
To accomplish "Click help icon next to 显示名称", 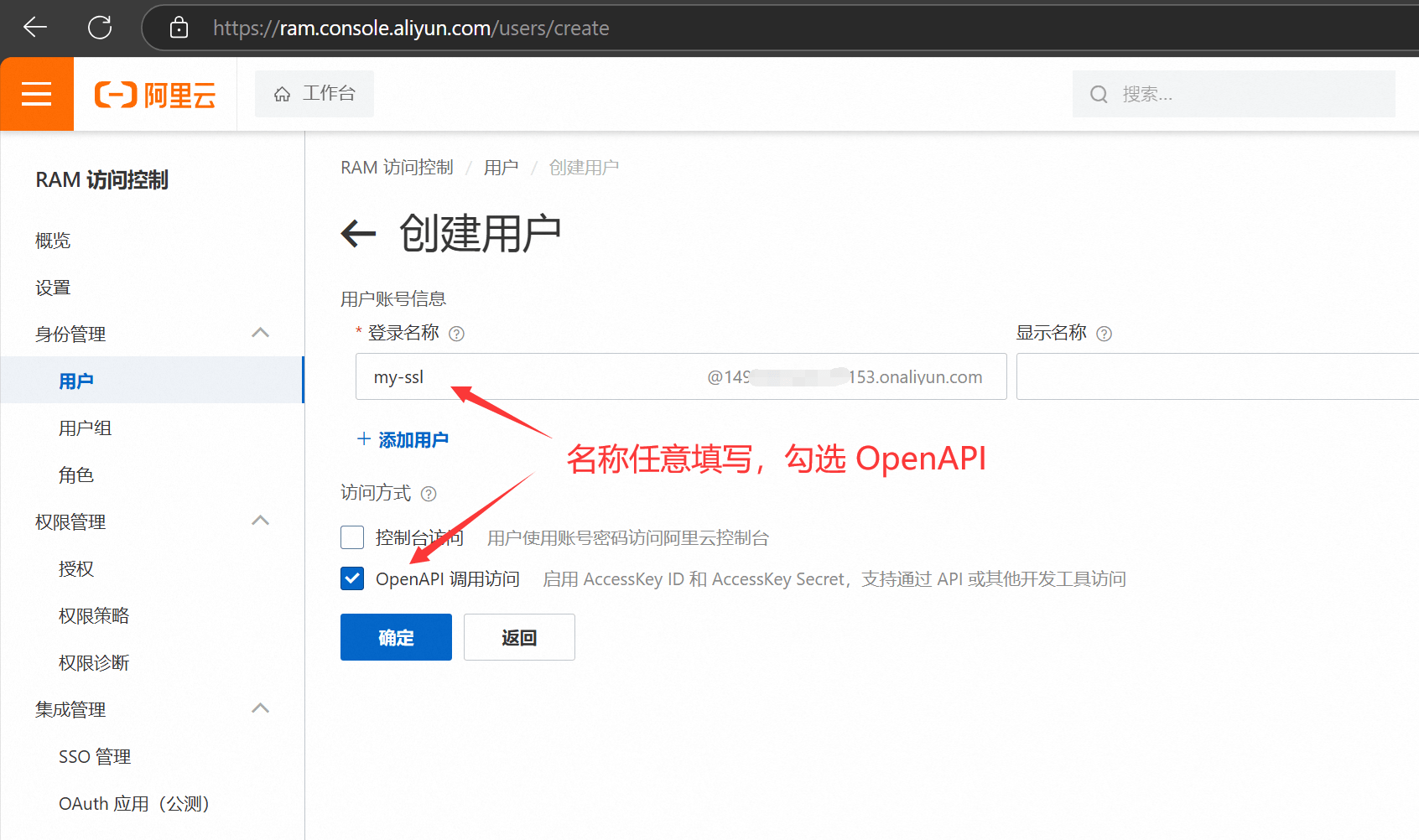I will [1105, 334].
